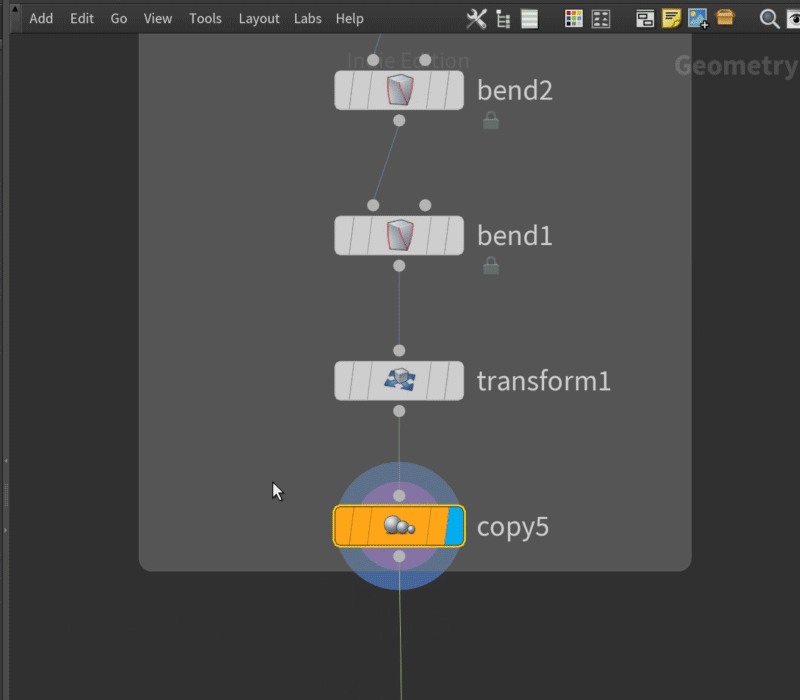Click the transform1 node name label
This screenshot has height=700, width=800.
(544, 381)
